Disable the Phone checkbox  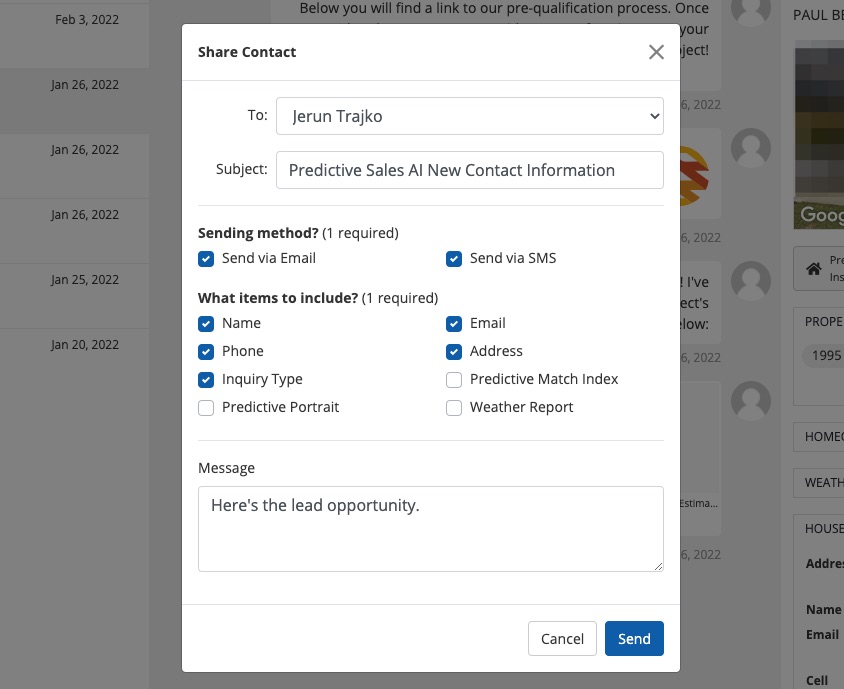[x=206, y=351]
